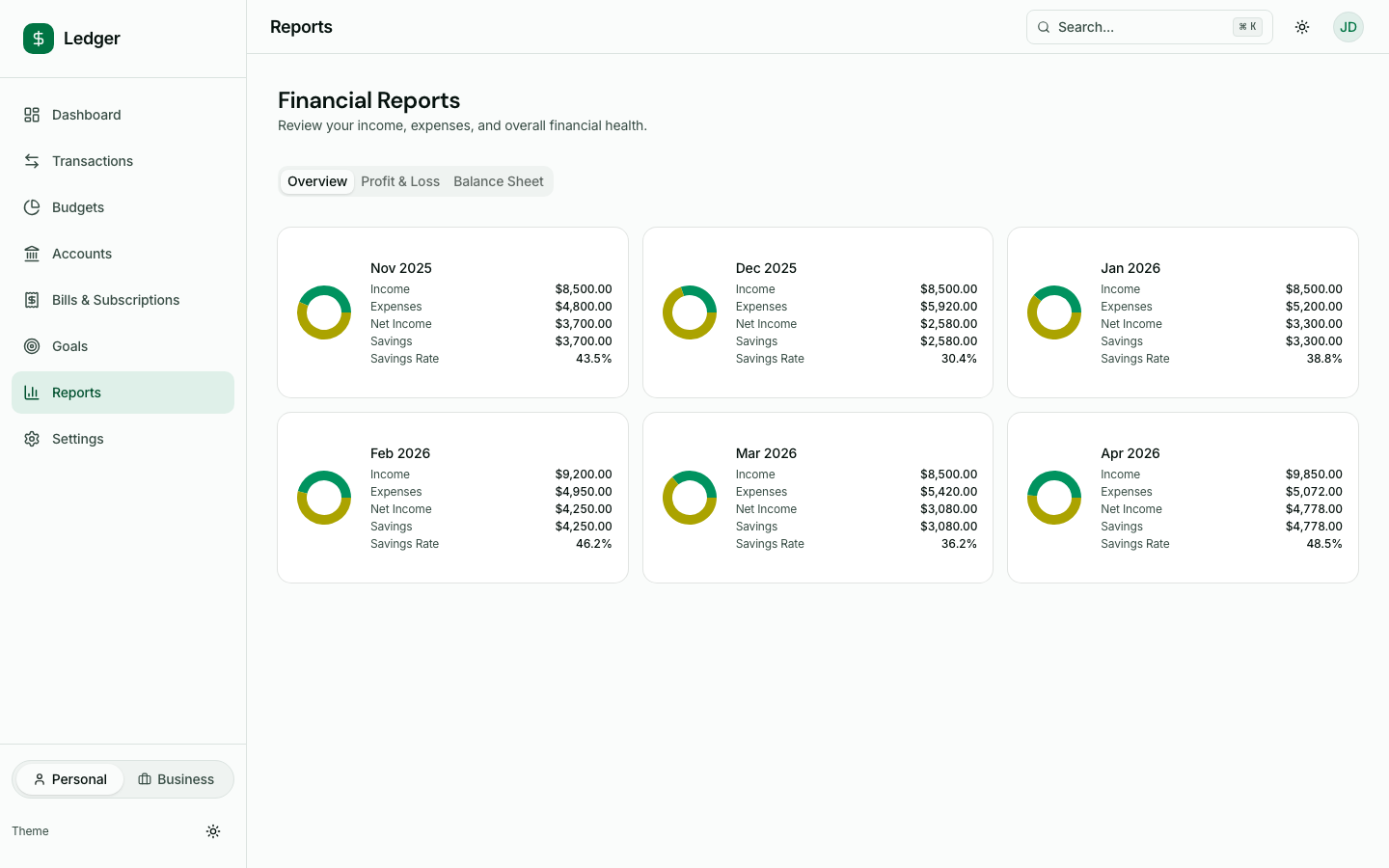
Task: Click the Bills & Subscriptions receipt icon
Action: [x=31, y=299]
